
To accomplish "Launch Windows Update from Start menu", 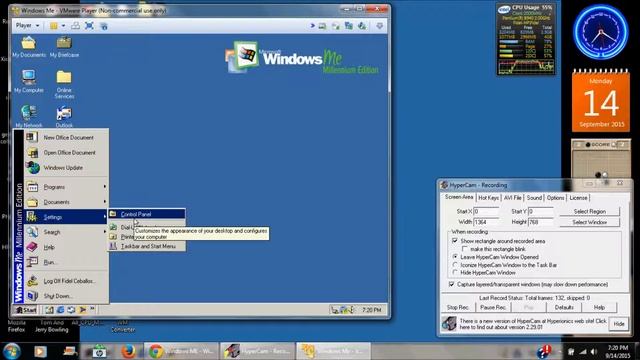I will (66, 168).
